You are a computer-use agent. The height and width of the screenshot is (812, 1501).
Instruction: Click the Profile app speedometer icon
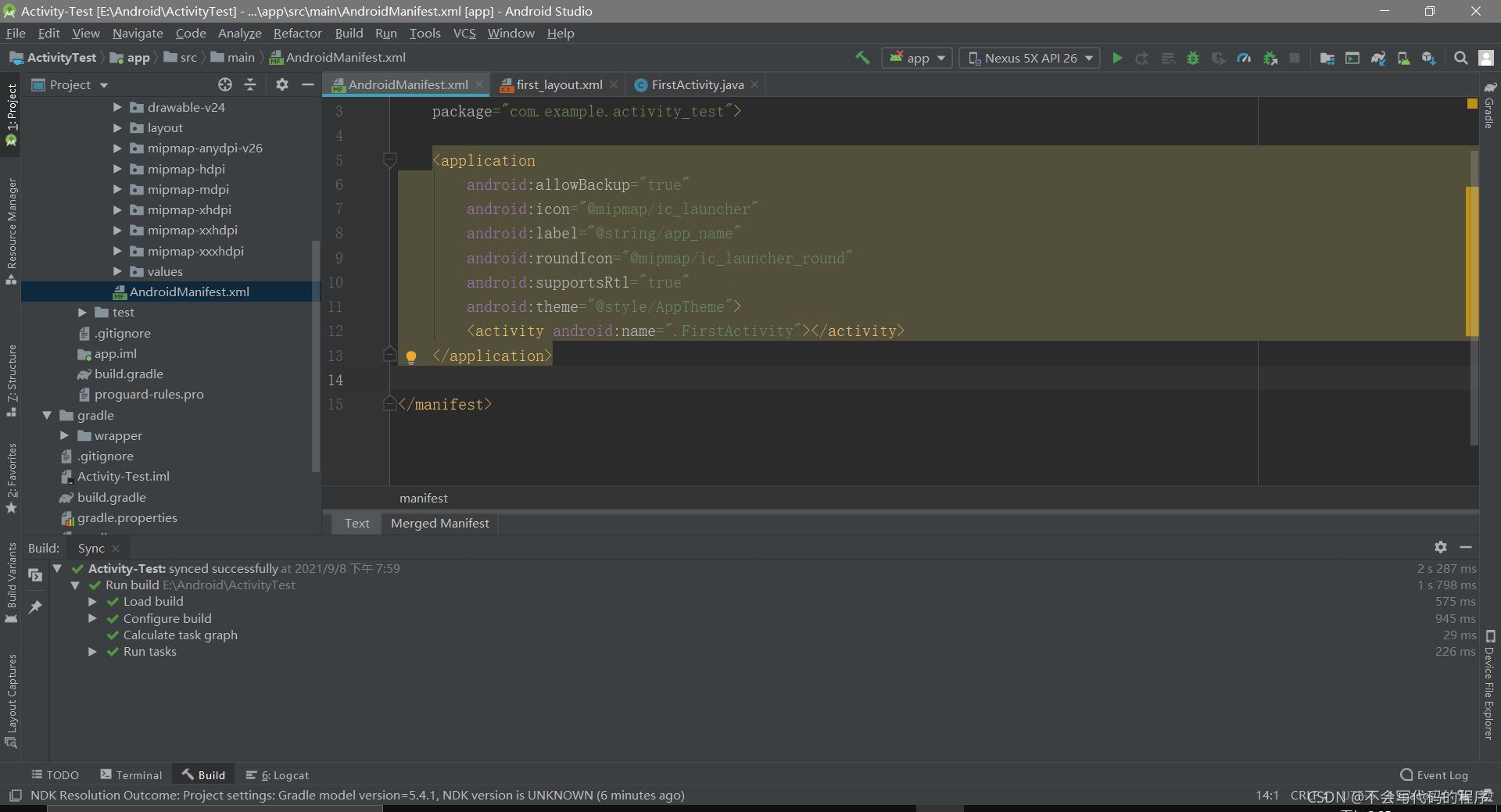coord(1244,58)
